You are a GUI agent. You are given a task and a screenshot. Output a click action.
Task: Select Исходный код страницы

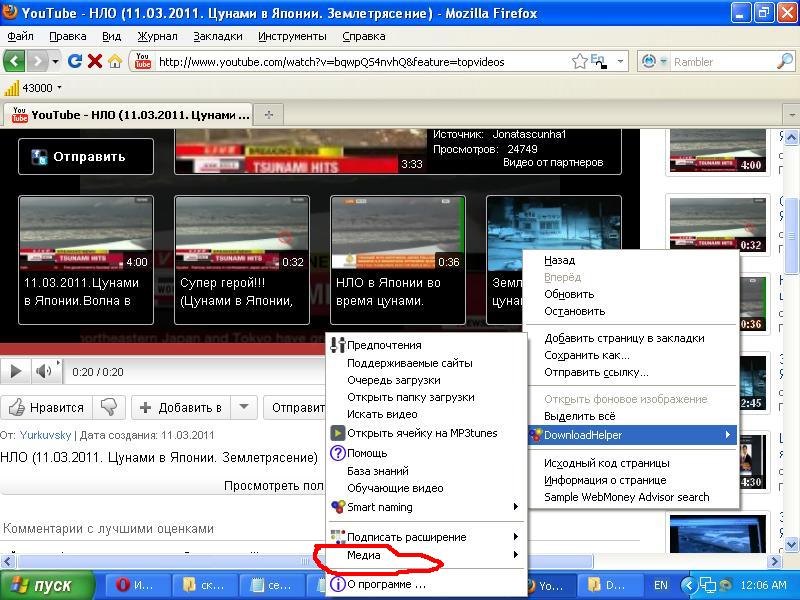[x=633, y=463]
